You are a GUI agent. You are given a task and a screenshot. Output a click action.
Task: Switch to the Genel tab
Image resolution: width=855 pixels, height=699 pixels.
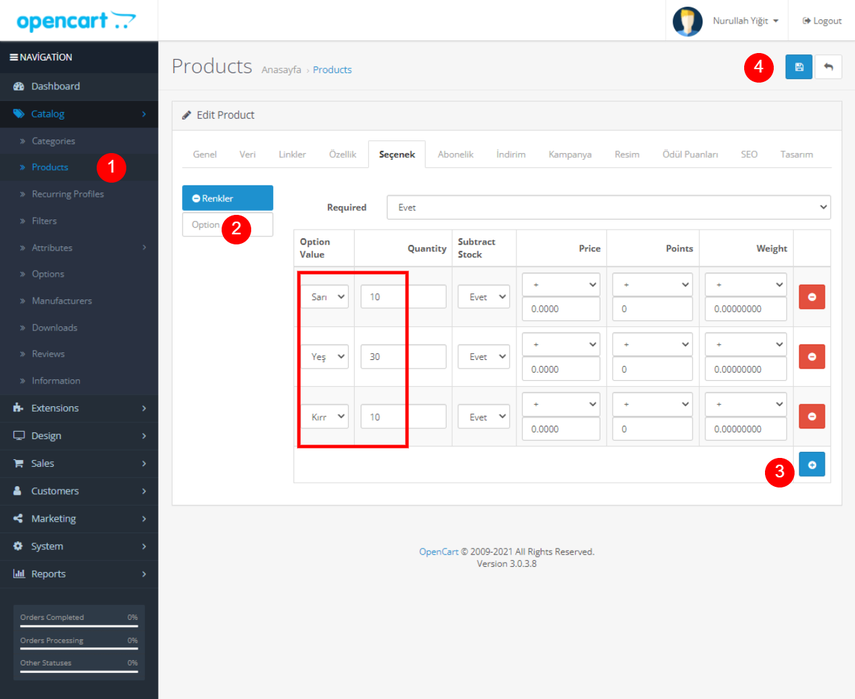(204, 154)
